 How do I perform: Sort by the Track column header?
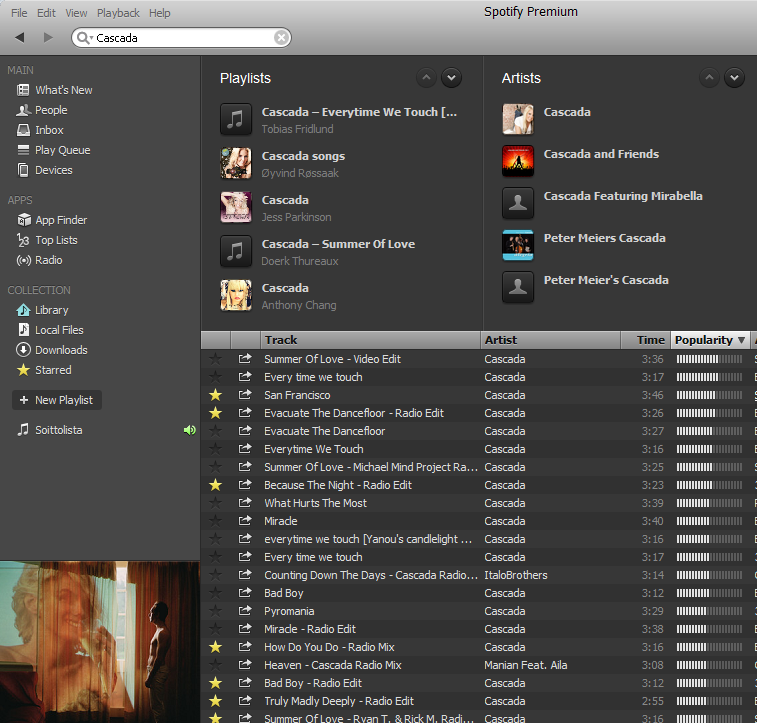point(370,340)
